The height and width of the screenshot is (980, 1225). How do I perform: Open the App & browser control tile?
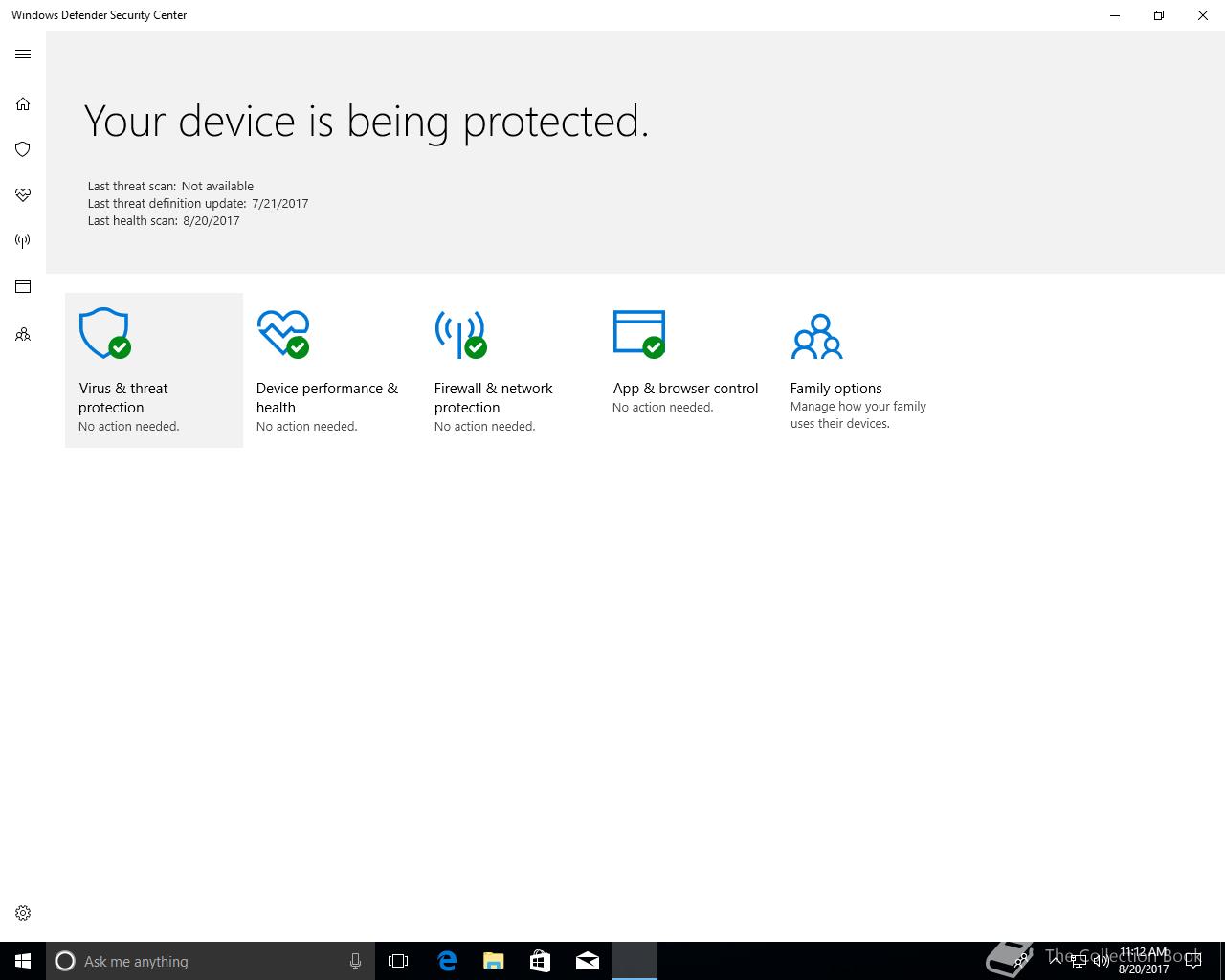click(x=688, y=370)
